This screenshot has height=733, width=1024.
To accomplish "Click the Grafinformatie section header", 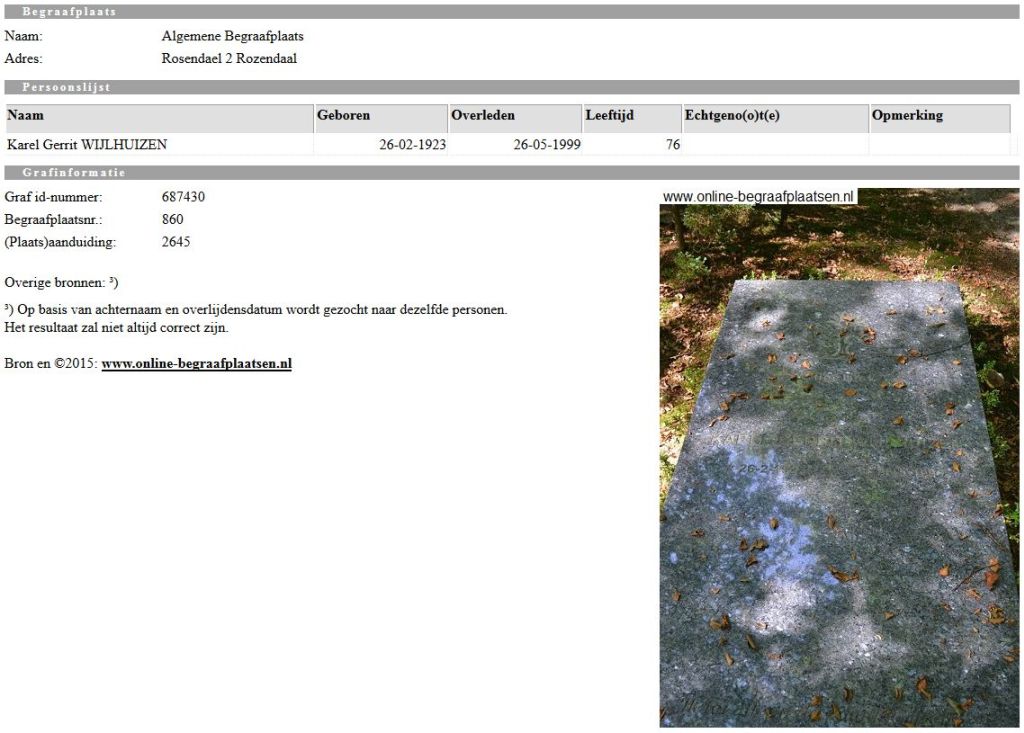I will [511, 172].
